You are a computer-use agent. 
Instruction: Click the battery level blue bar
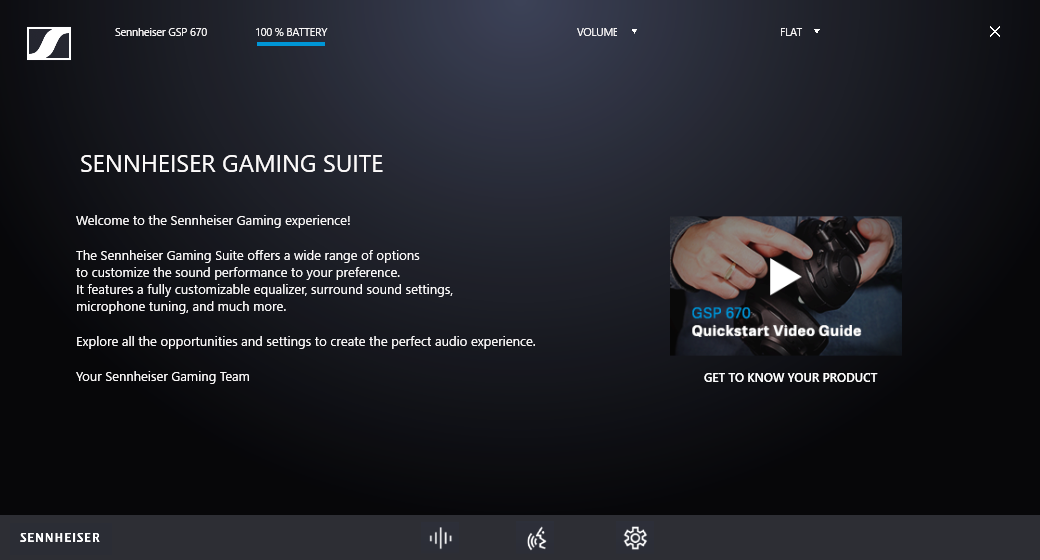click(291, 44)
